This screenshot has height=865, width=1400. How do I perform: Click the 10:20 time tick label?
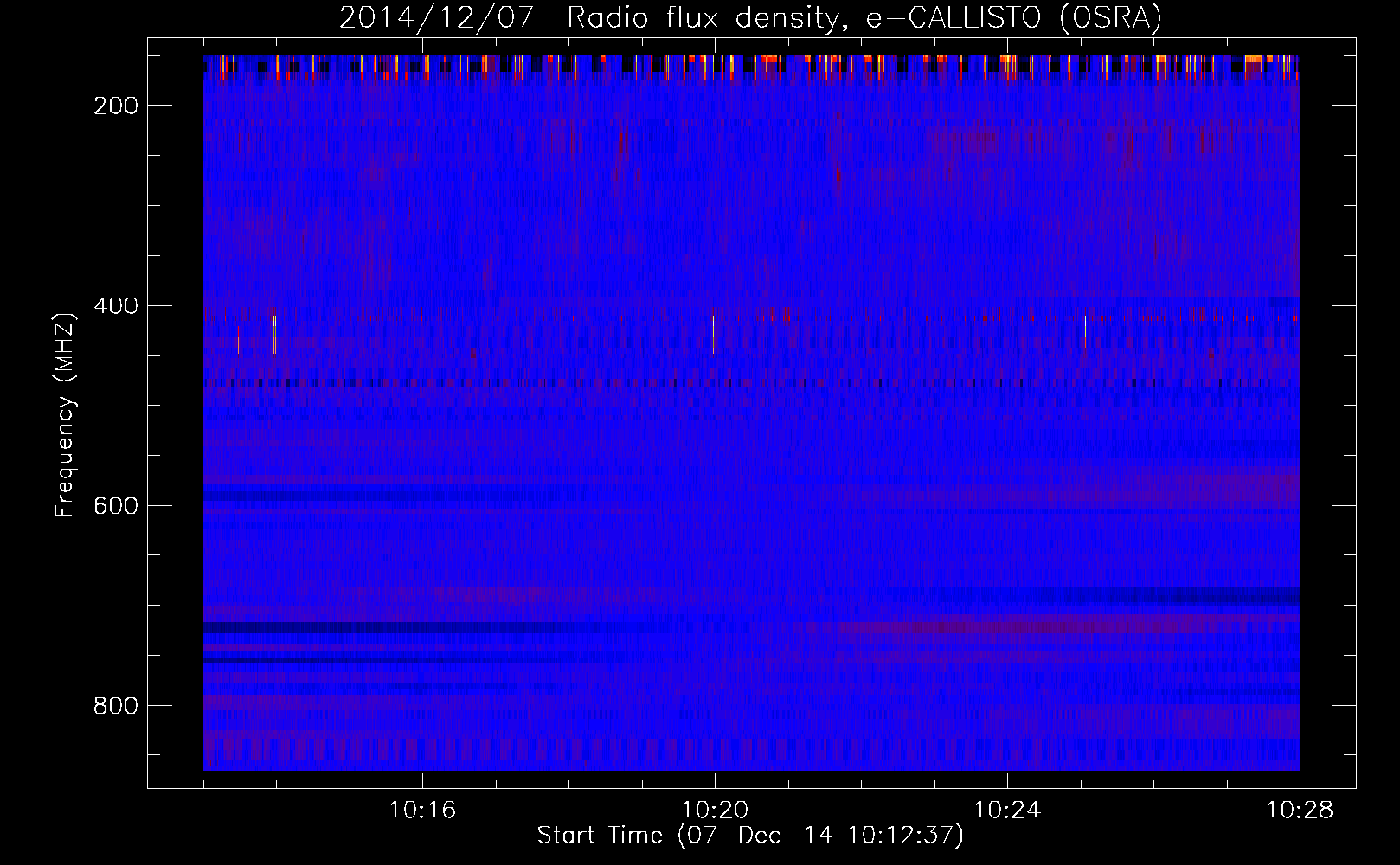[x=715, y=811]
